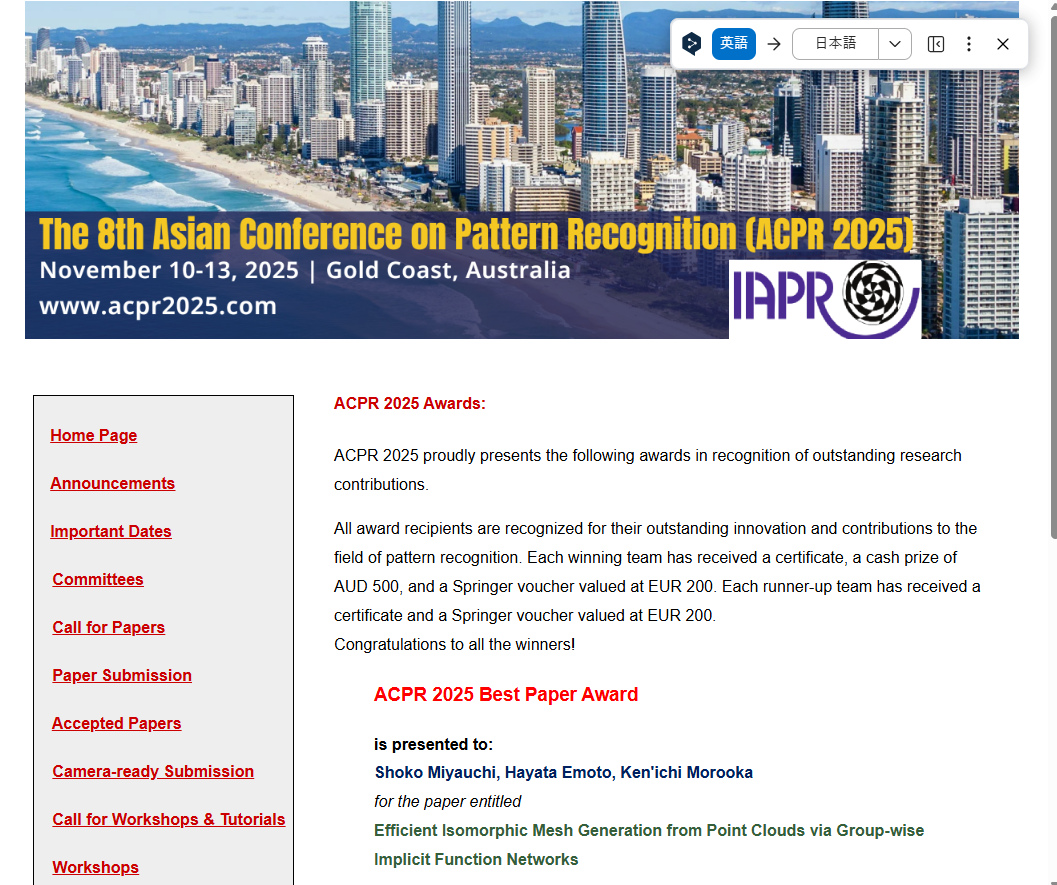This screenshot has width=1057, height=885.
Task: Go to the Home Page link
Action: pos(94,435)
